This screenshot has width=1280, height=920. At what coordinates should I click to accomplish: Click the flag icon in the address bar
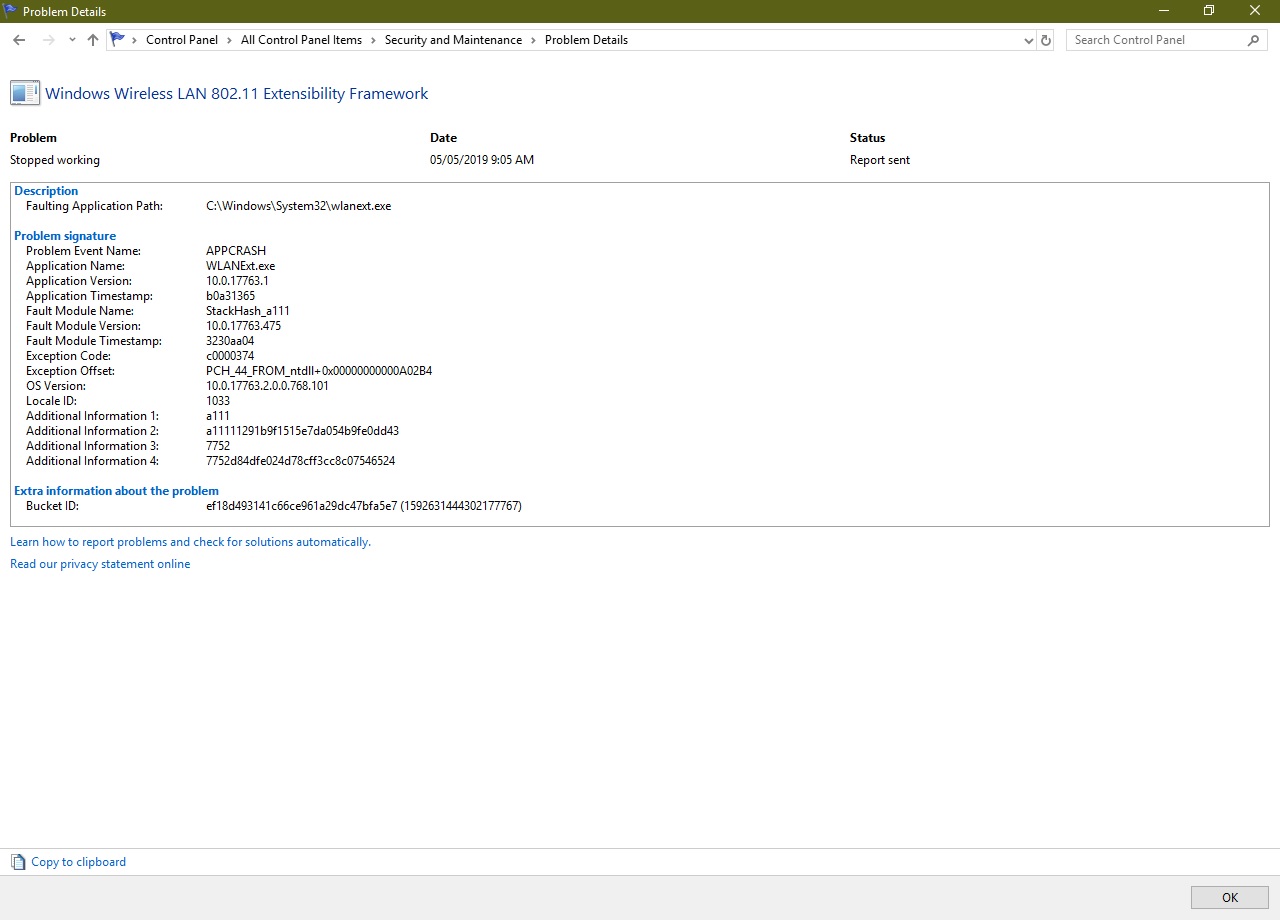tap(118, 40)
